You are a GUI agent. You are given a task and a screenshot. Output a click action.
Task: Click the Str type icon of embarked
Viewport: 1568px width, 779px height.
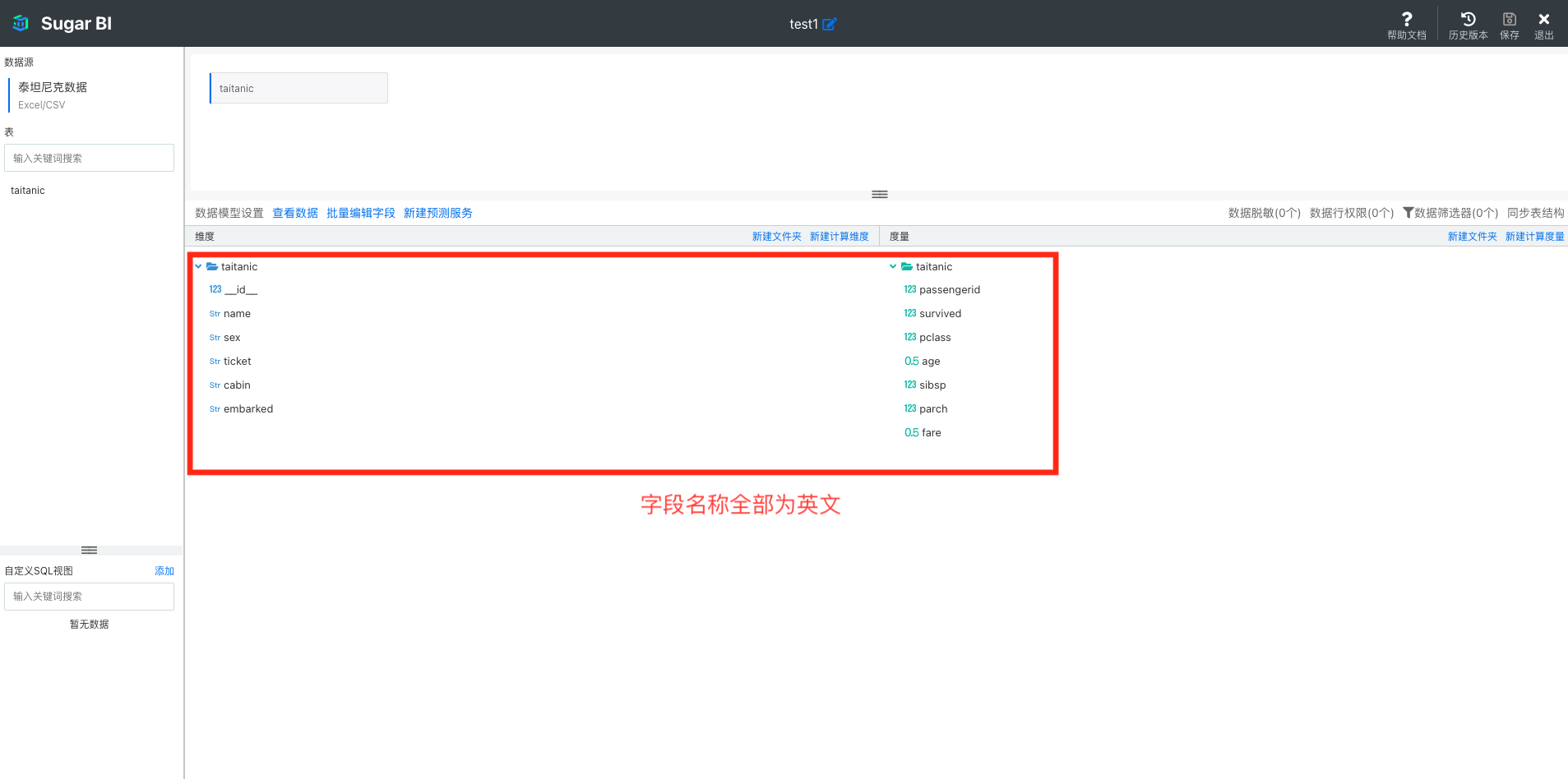215,409
